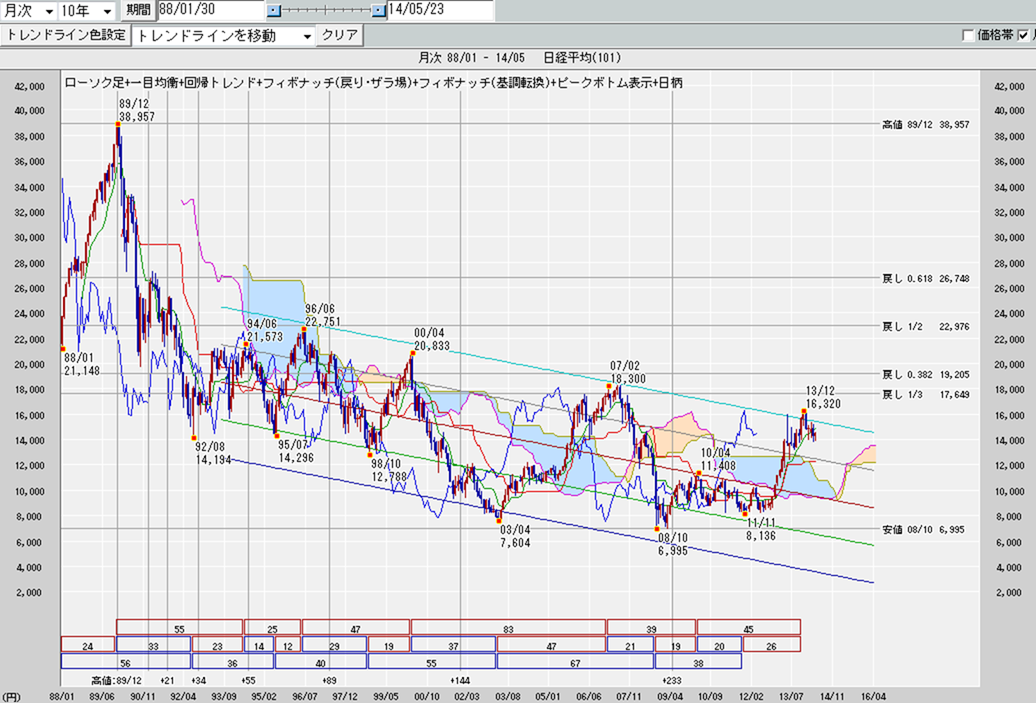Screen dimensions: 1036x703
Task: Click the start date field 88/01/30
Action: [211, 10]
